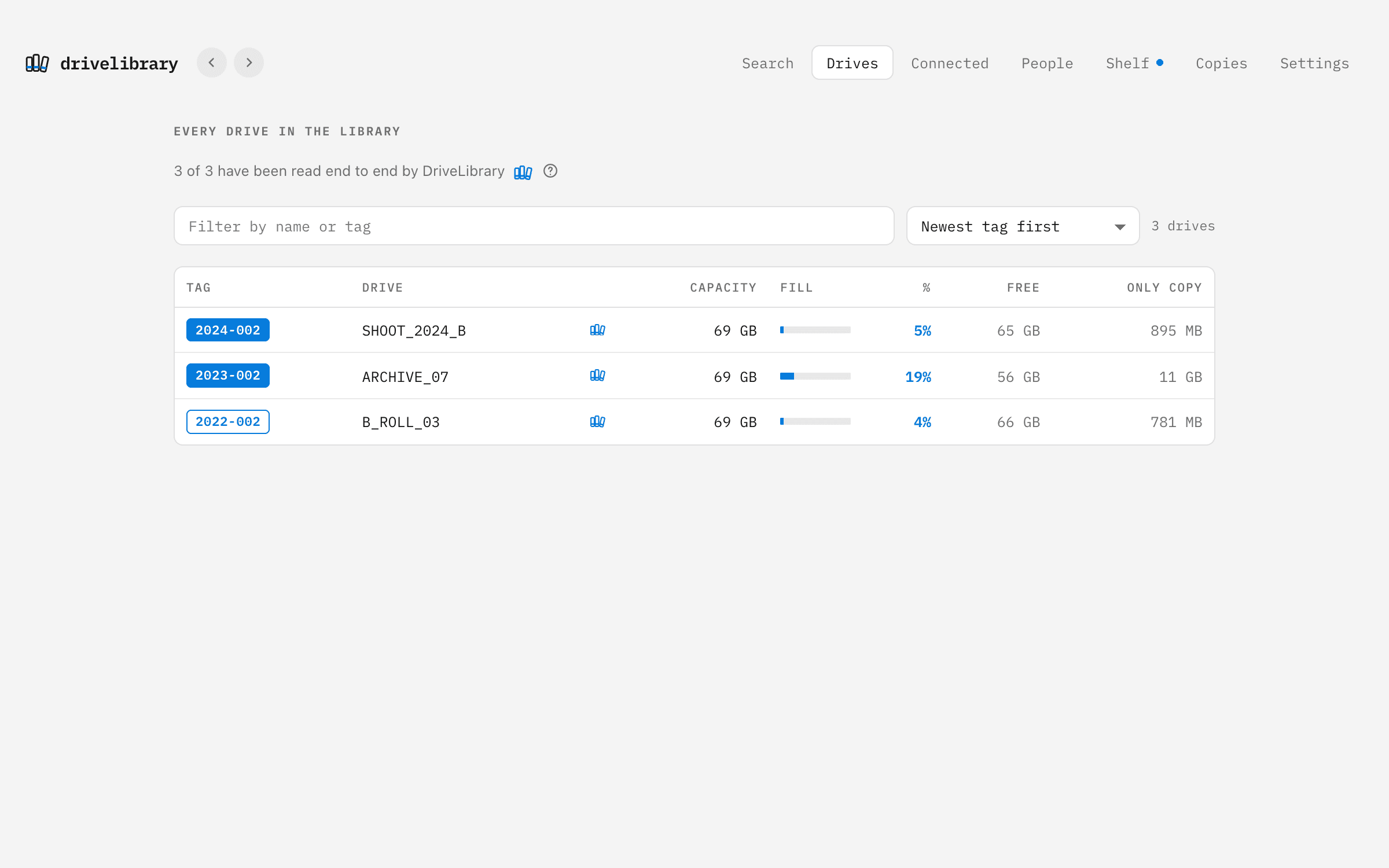The width and height of the screenshot is (1389, 868).
Task: Click the fill bar for ARCHIVE_07
Action: [x=815, y=376]
